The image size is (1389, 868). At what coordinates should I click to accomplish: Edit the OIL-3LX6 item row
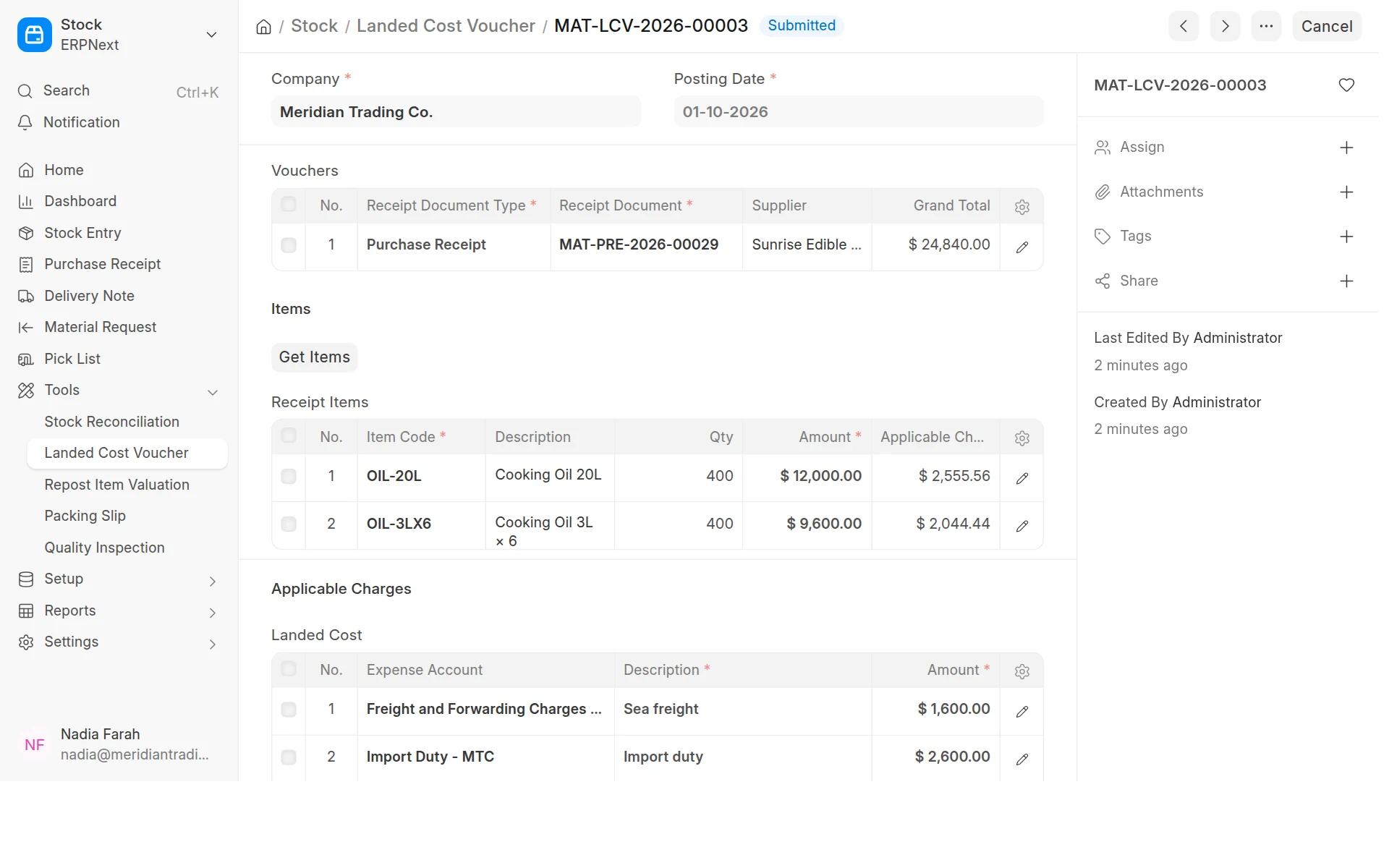tap(1021, 526)
